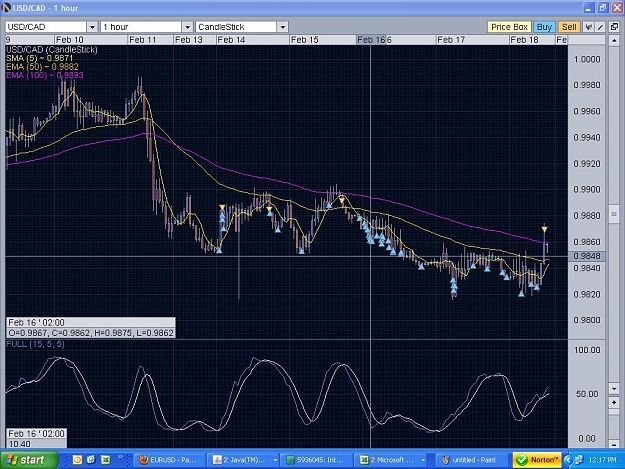Image resolution: width=625 pixels, height=469 pixels.
Task: Expand hidden system tray icons arrow
Action: pyautogui.click(x=568, y=460)
